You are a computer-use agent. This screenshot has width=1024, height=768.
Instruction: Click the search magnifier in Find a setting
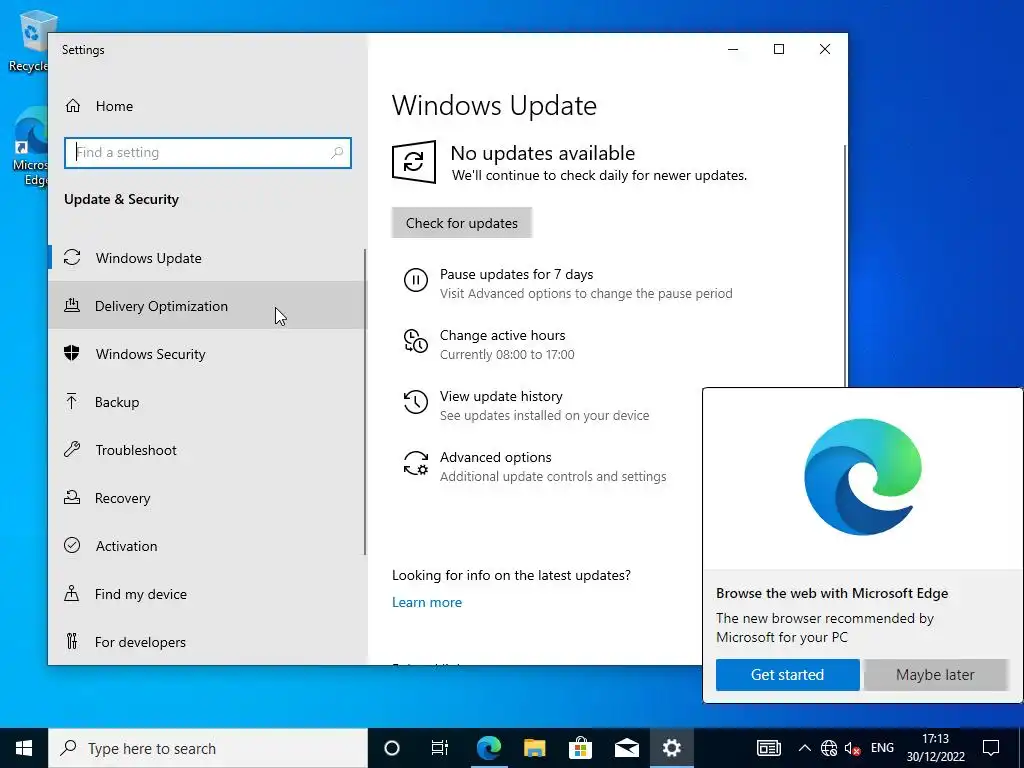coord(337,153)
